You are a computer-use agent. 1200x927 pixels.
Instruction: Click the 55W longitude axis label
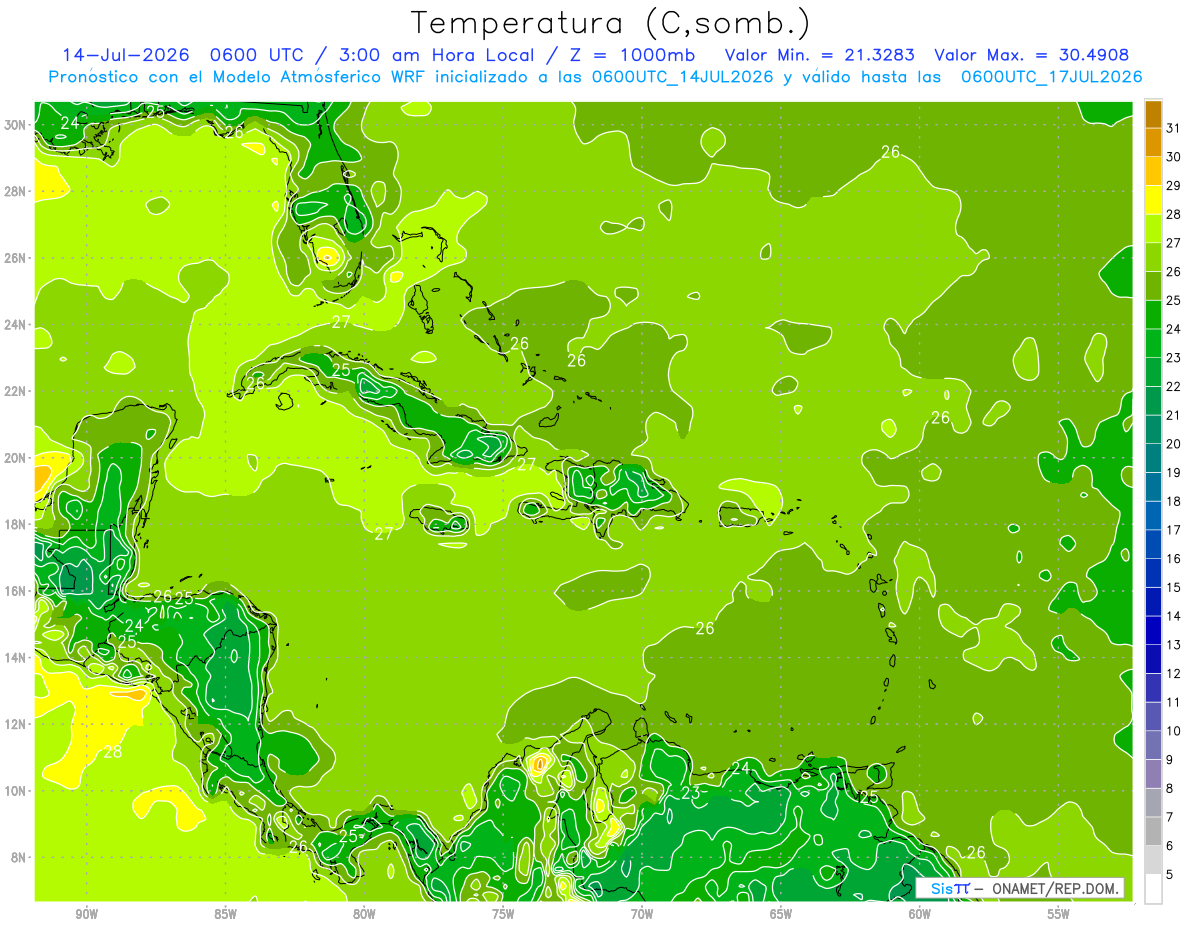(1059, 914)
